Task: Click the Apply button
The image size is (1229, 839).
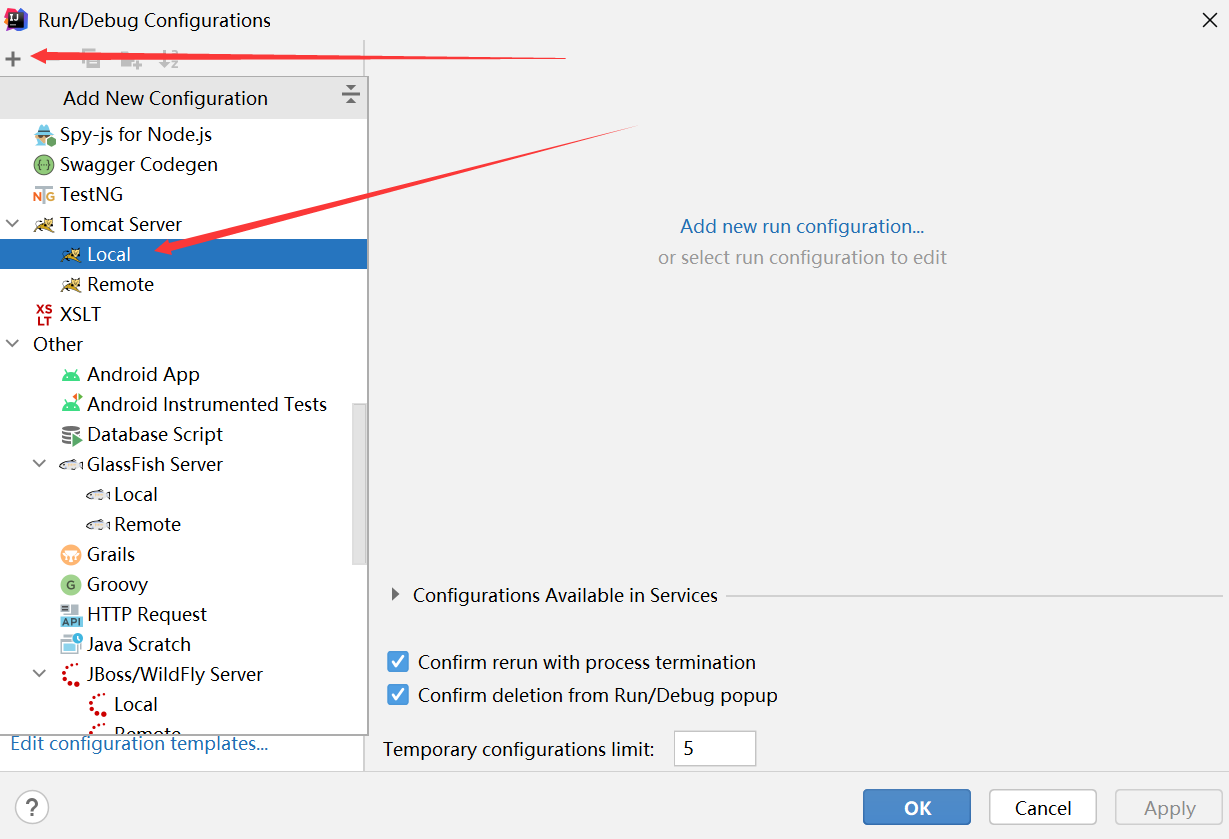Action: pyautogui.click(x=1169, y=807)
